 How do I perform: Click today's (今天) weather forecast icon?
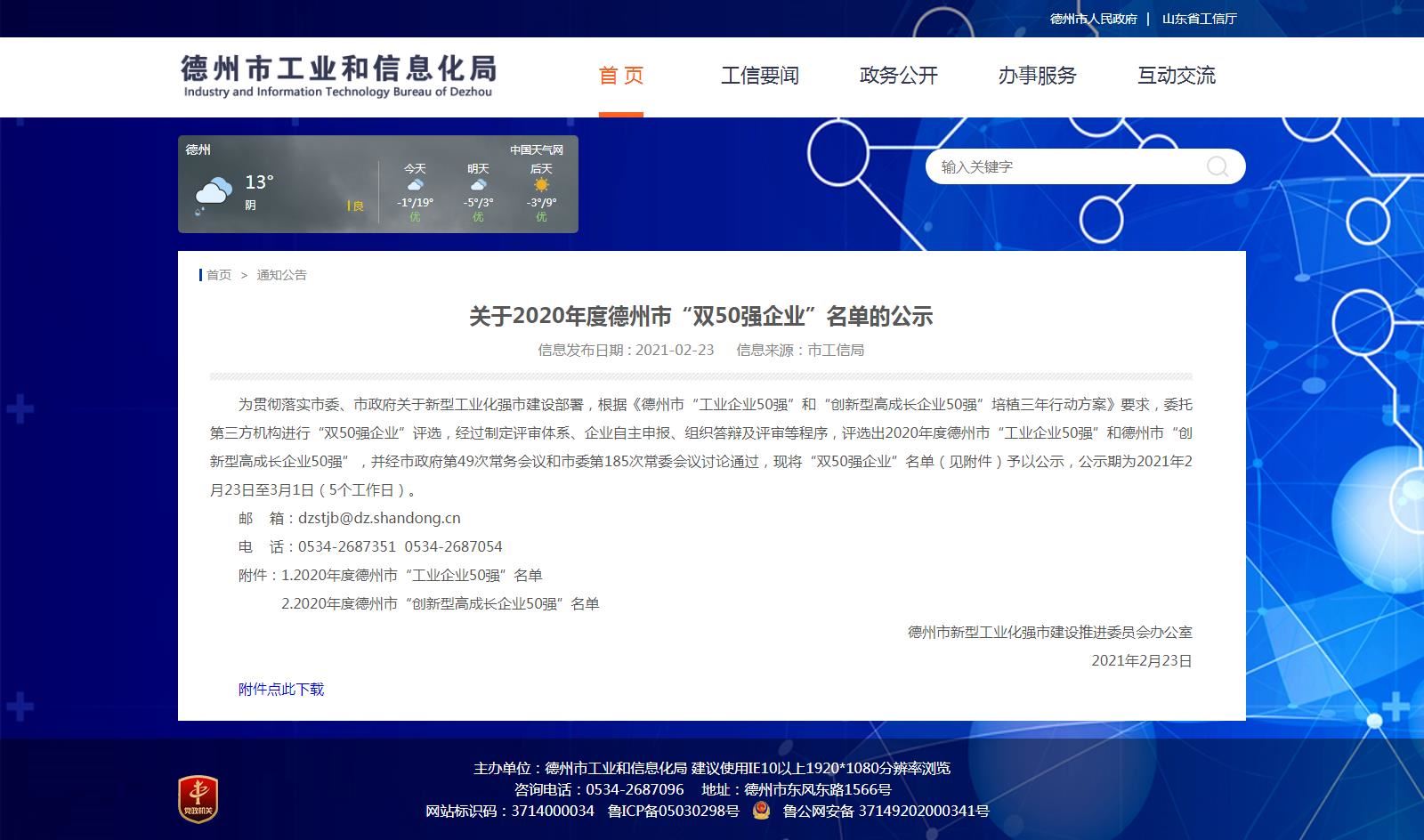[415, 185]
